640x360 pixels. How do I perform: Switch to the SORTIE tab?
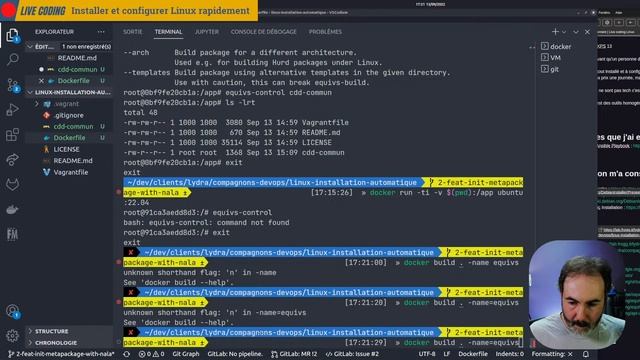(133, 31)
